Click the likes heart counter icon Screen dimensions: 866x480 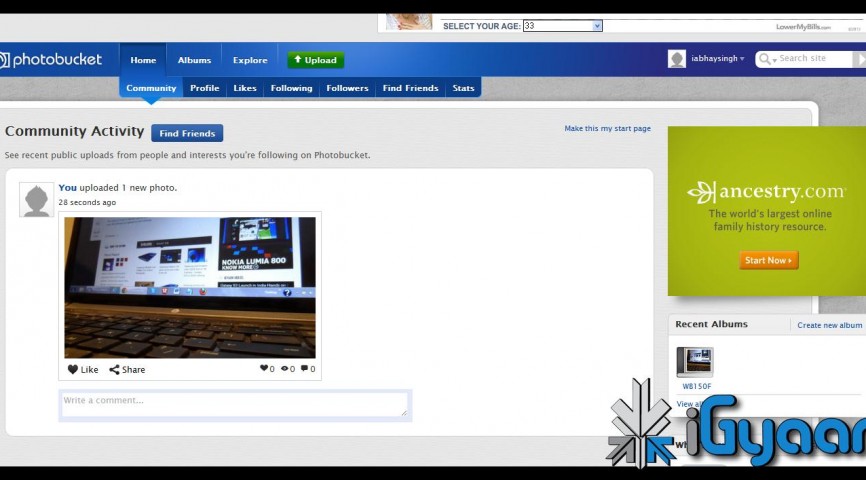click(x=264, y=369)
